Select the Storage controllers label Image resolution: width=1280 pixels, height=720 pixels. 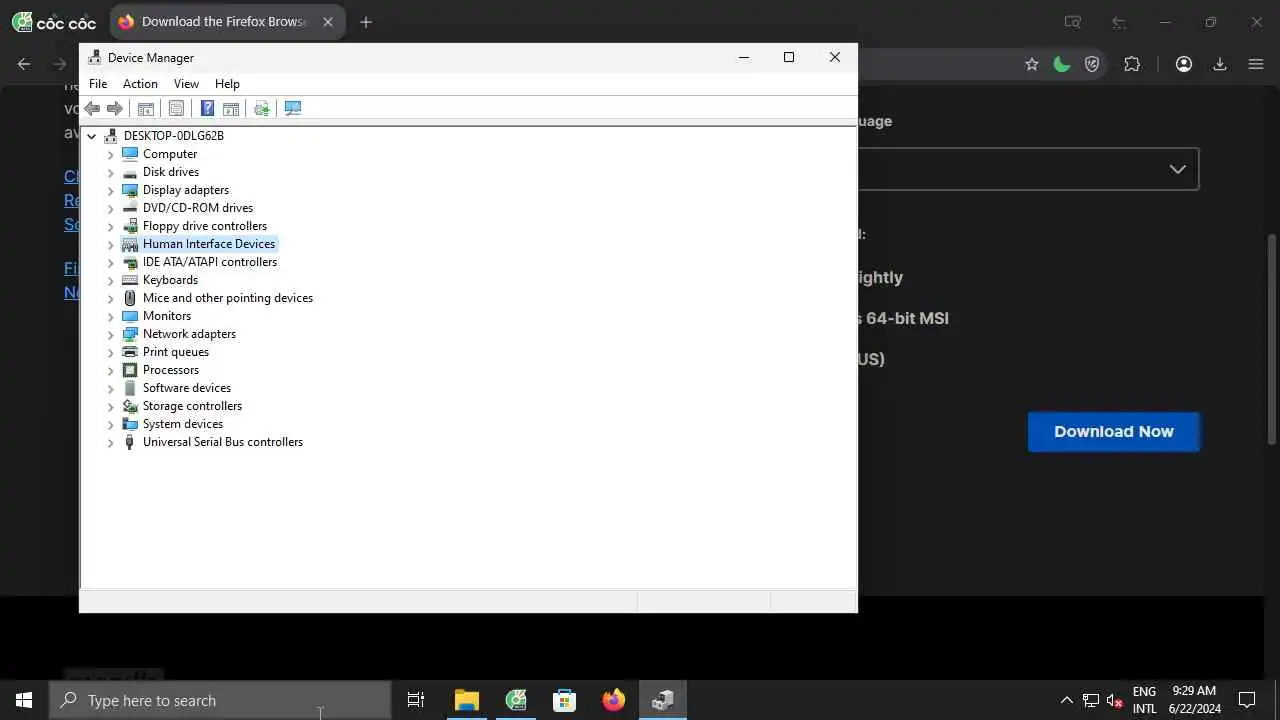(192, 406)
